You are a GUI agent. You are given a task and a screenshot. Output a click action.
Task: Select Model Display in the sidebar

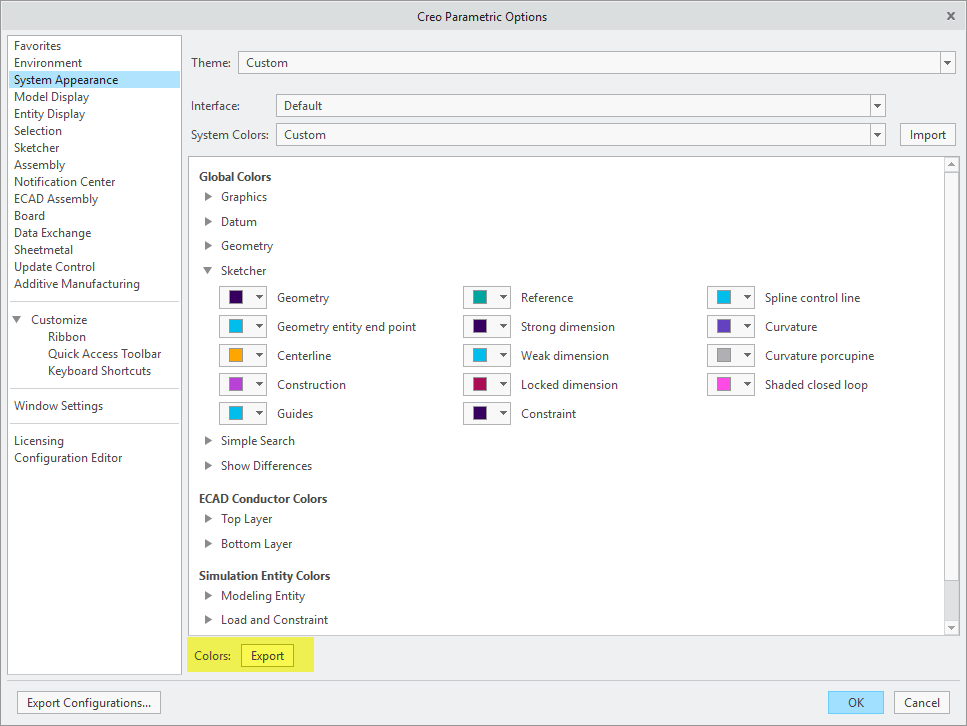point(51,97)
